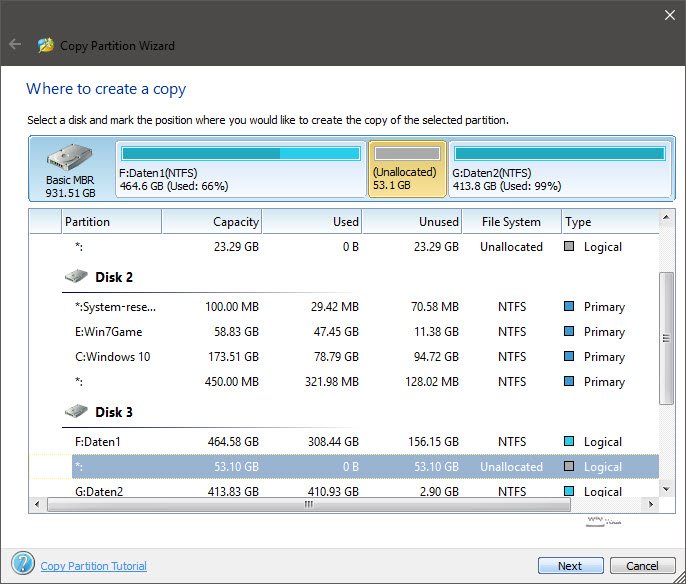Click the Primary type icon for E:Win7Game
Screen dimensions: 686x584
click(569, 332)
